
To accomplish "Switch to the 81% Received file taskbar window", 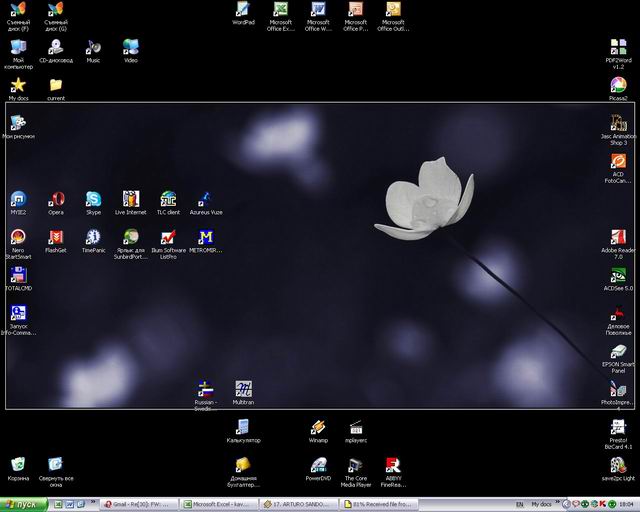I will coord(380,505).
